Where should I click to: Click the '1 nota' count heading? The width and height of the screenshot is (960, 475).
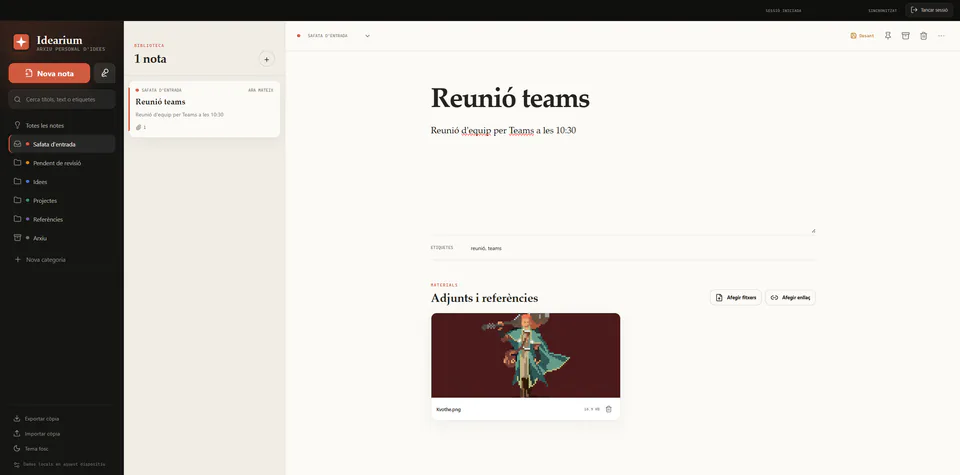(150, 59)
